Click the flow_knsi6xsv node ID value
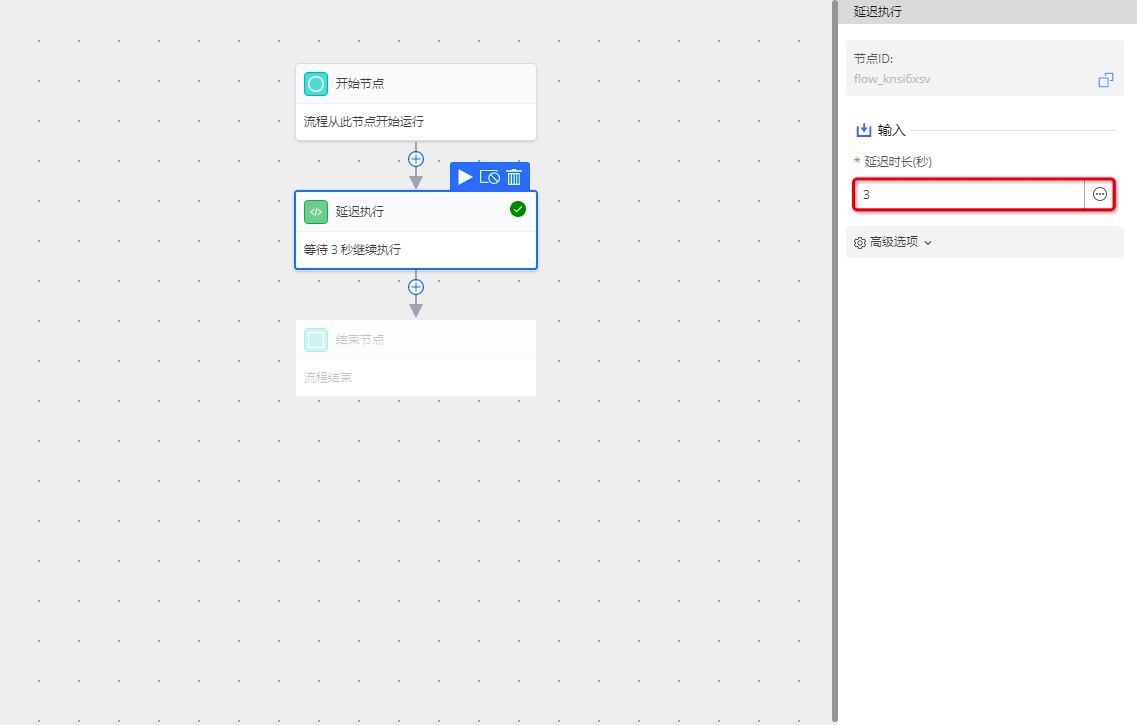This screenshot has width=1137, height=725. coord(892,79)
